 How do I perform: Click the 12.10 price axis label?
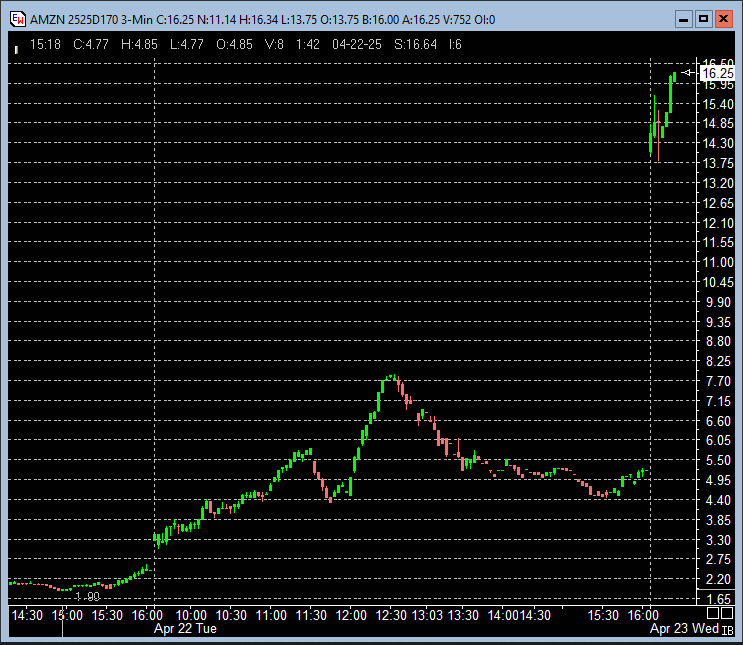click(718, 223)
